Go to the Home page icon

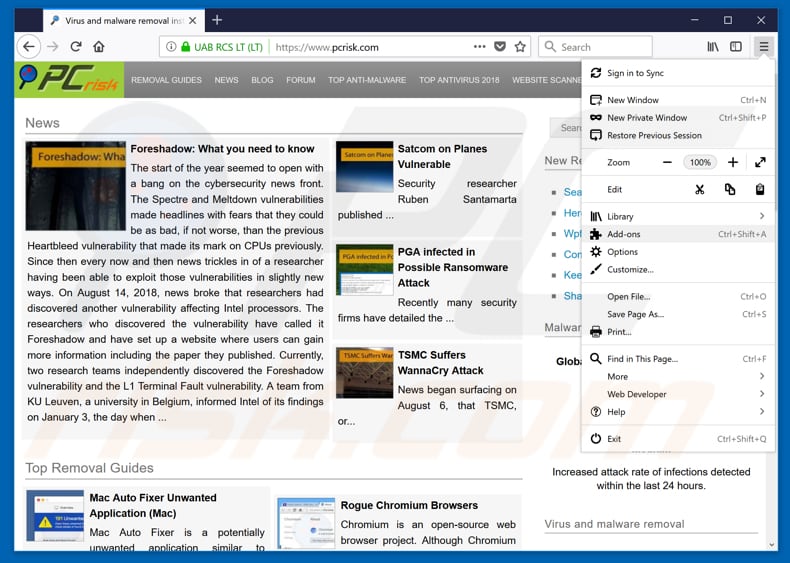coord(99,47)
